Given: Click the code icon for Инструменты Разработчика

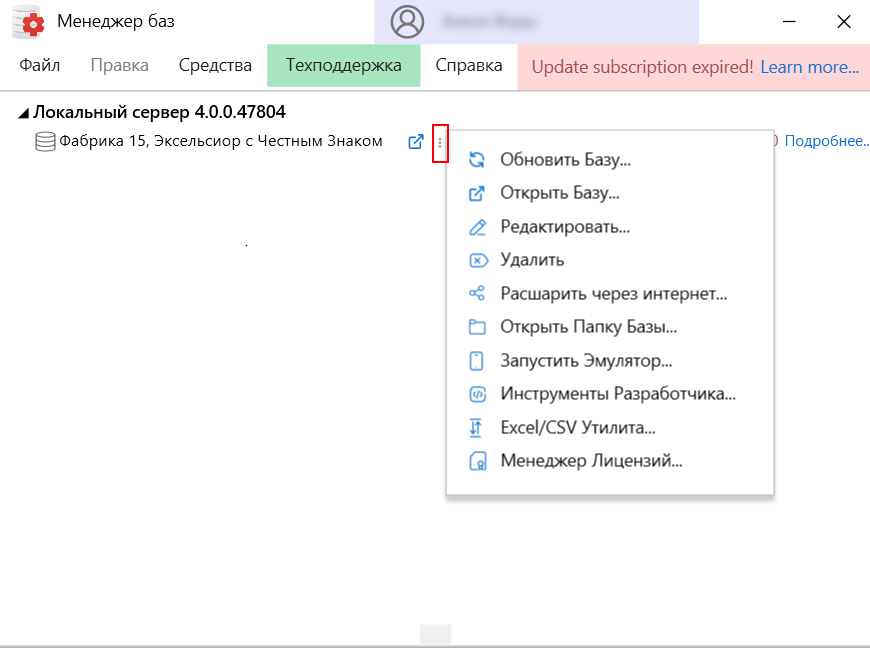Looking at the screenshot, I should point(478,394).
